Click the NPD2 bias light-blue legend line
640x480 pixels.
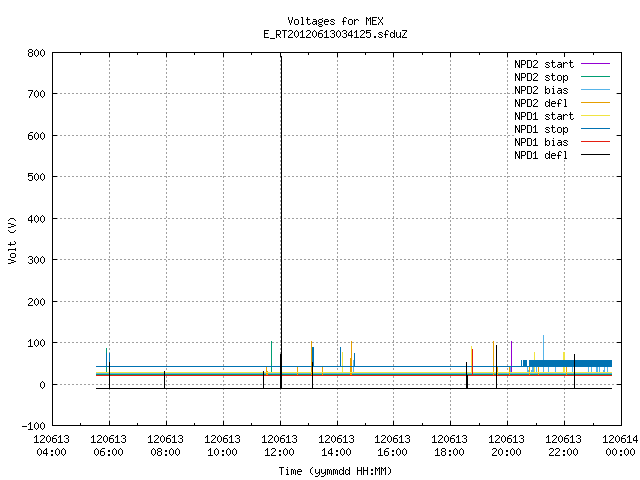[595, 90]
